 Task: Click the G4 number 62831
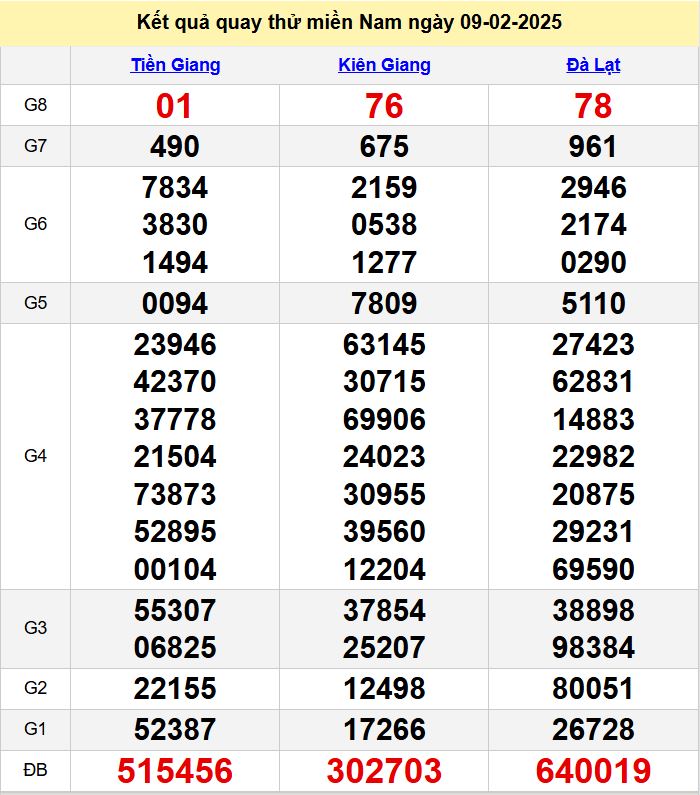pos(593,381)
